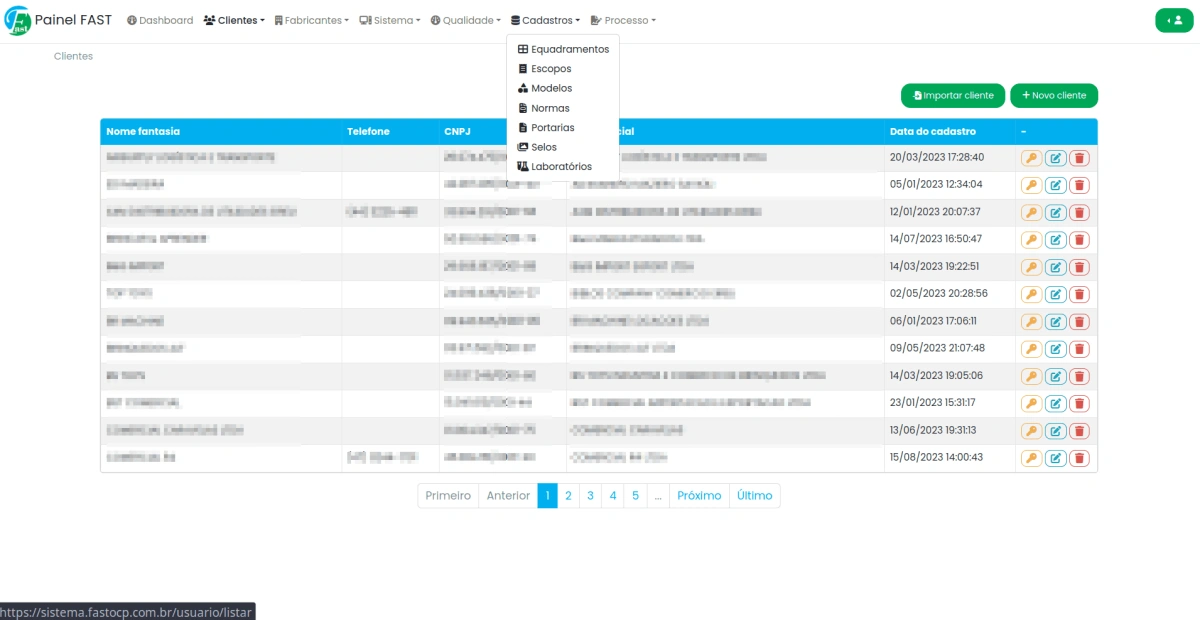The image size is (1200, 620).
Task: Click the edit icon in the third row
Action: 1056,212
